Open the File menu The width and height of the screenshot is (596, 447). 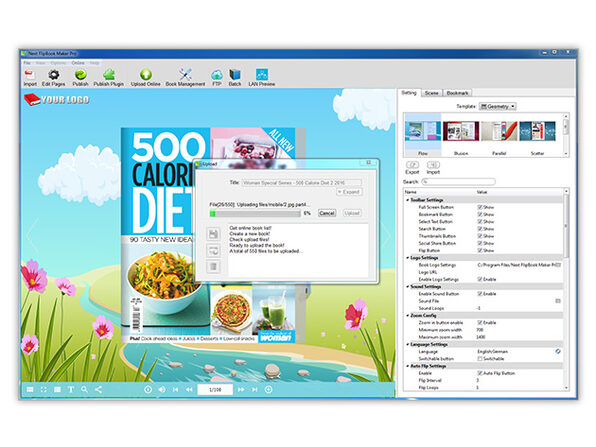click(27, 63)
